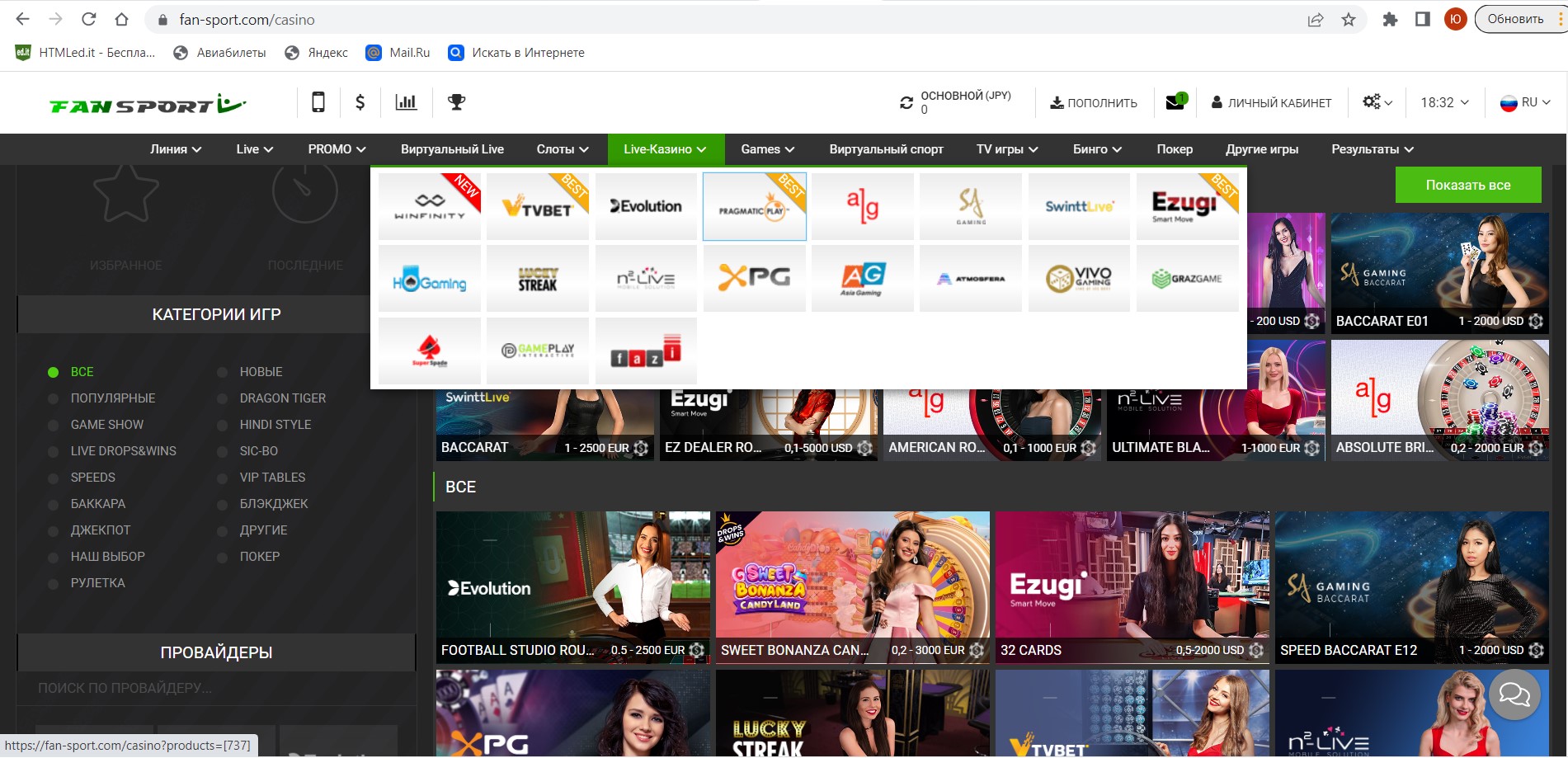Choose the Grazgame provider logo
This screenshot has width=1568, height=758.
click(1188, 279)
